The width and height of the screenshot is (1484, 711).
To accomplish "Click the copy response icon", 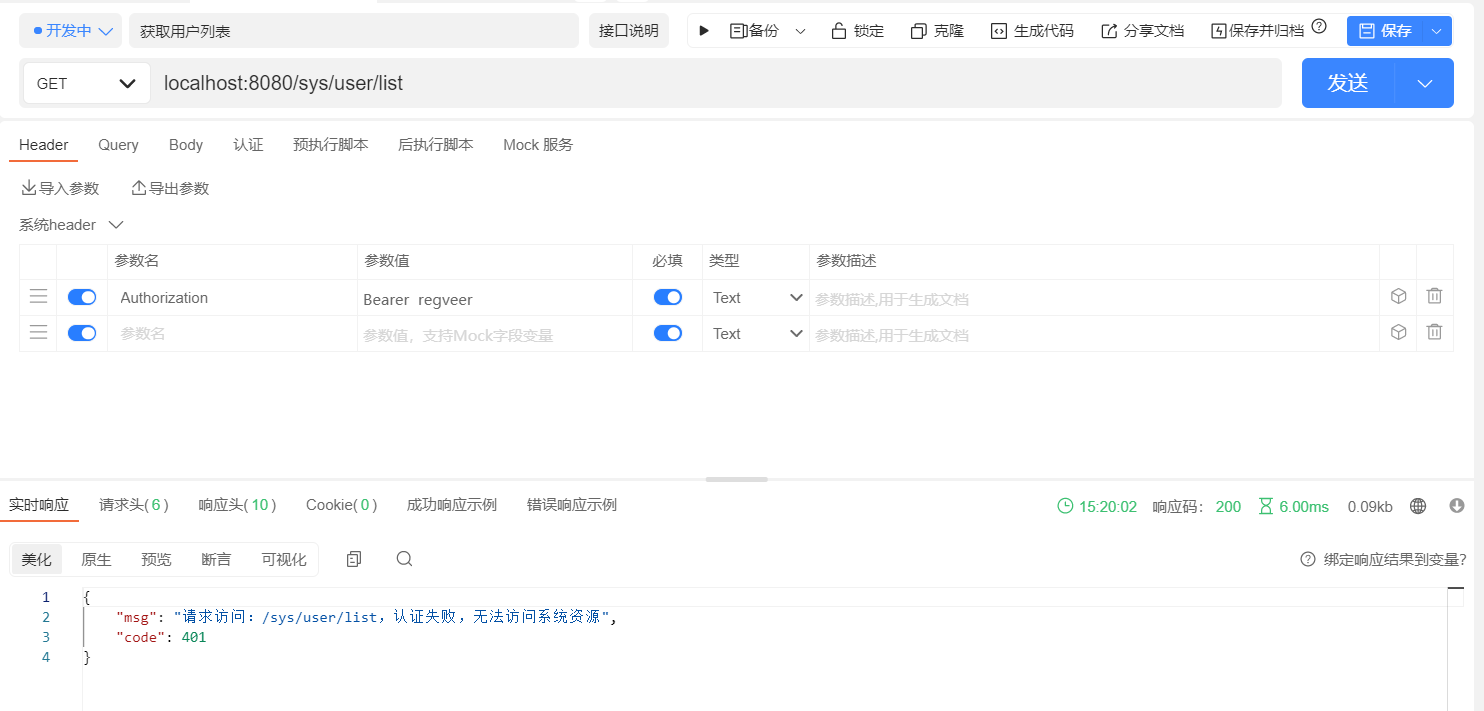I will 353,559.
